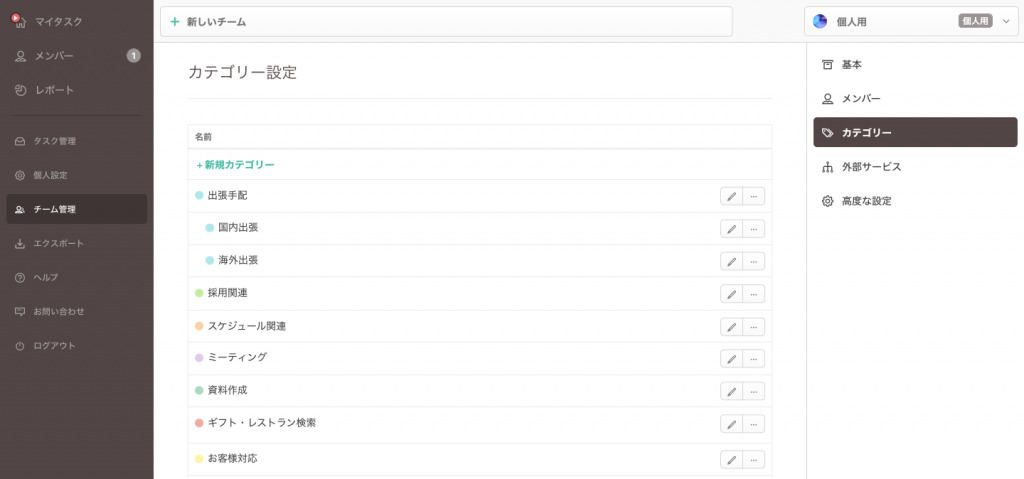Click the 外部サービス hierarchy icon
This screenshot has height=479, width=1024.
827,167
